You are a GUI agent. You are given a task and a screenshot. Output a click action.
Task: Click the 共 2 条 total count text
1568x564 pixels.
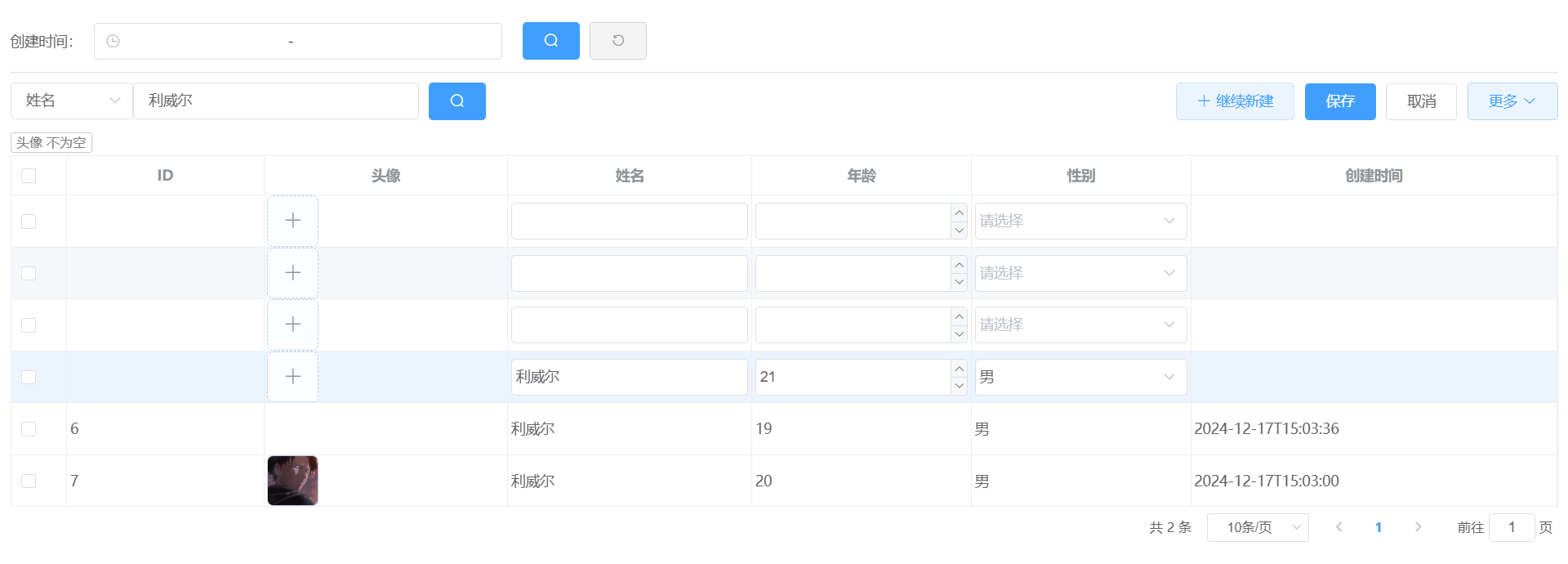tap(1170, 527)
